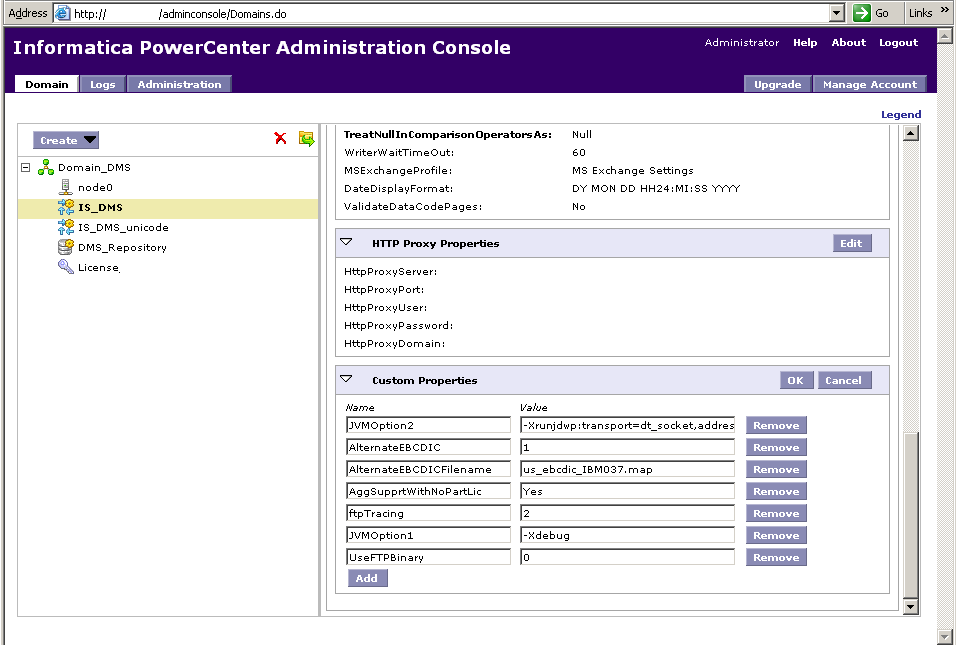Select License in the domain tree
Viewport: 956px width, 645px height.
coord(98,268)
